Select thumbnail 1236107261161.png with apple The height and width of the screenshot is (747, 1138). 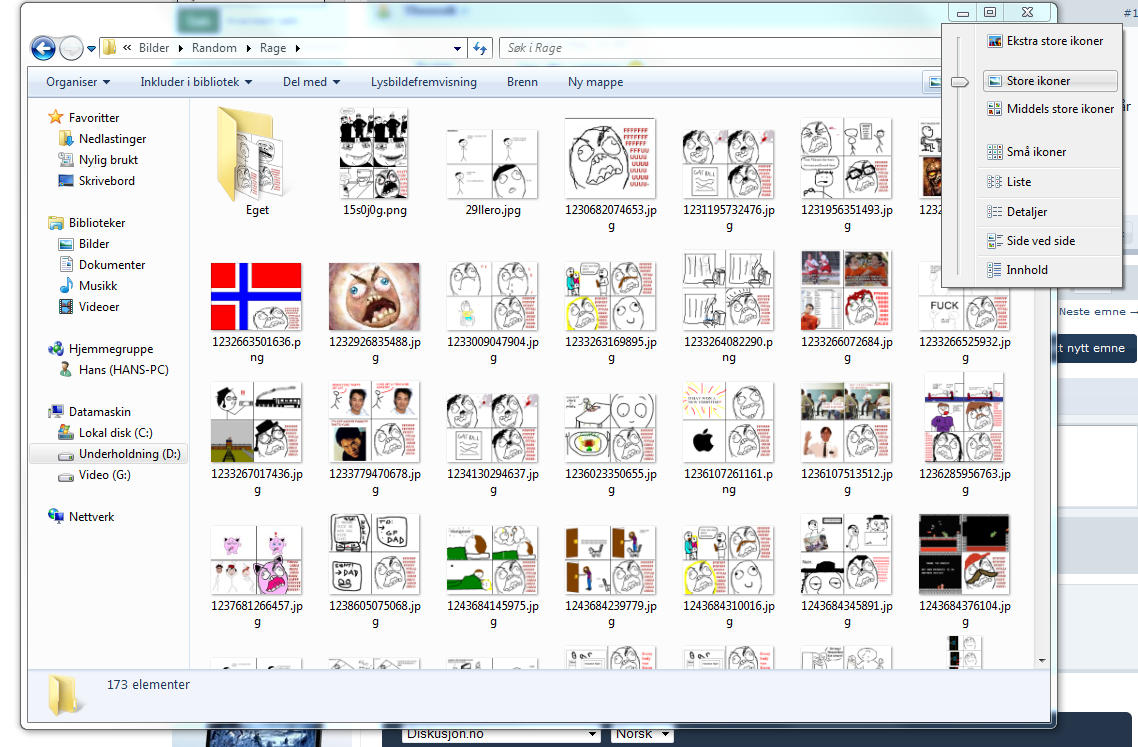[x=729, y=422]
